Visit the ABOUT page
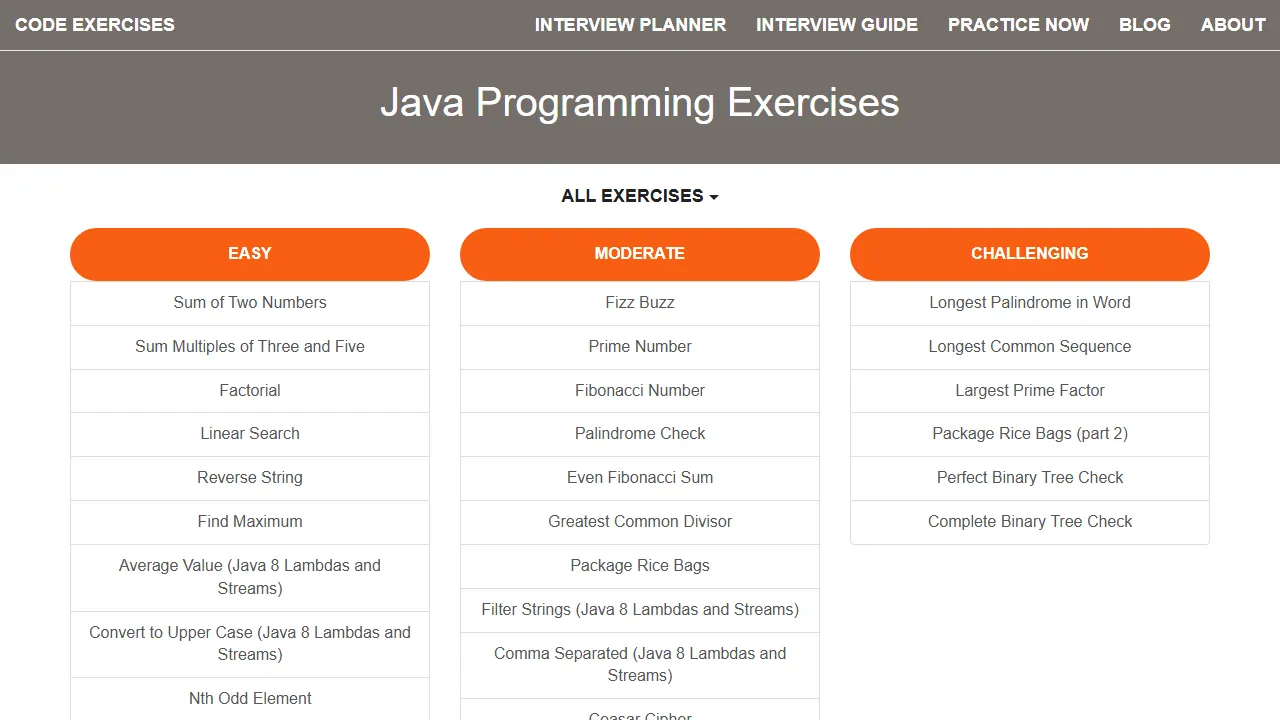The image size is (1280, 720). click(1233, 24)
